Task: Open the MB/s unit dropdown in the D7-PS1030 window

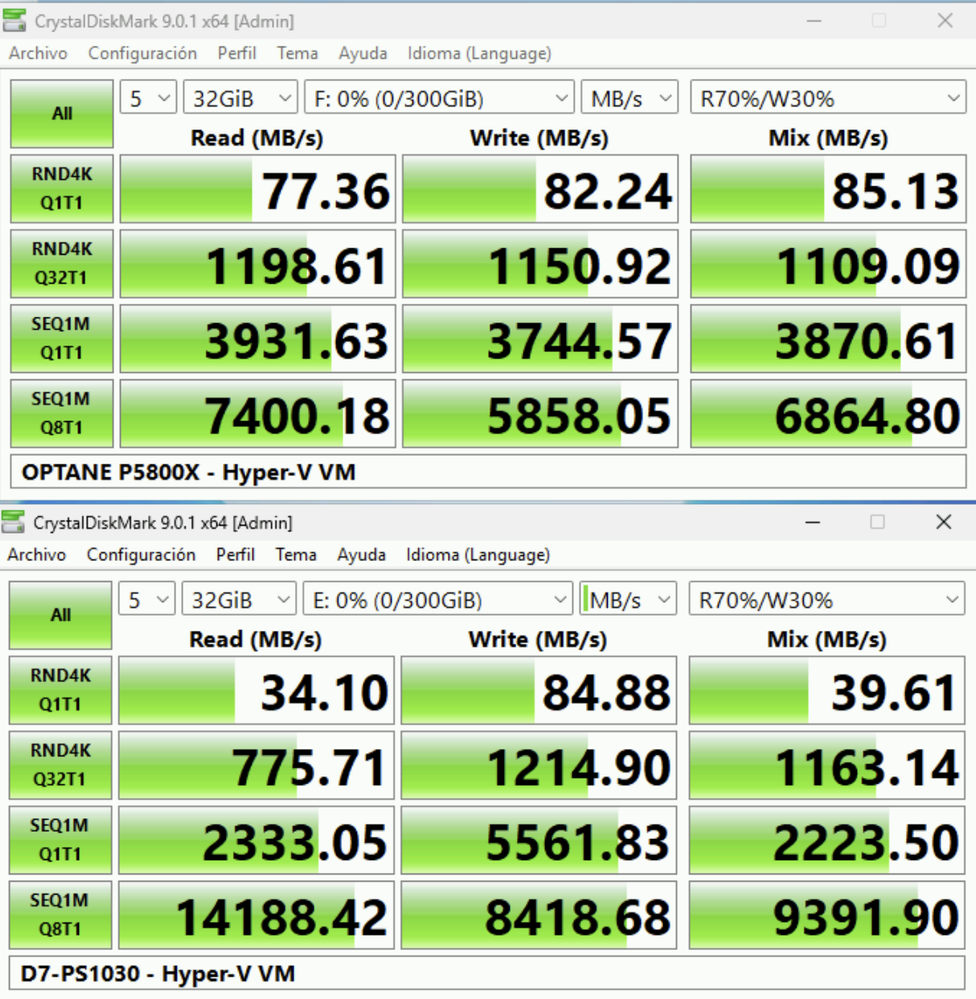Action: (x=629, y=599)
